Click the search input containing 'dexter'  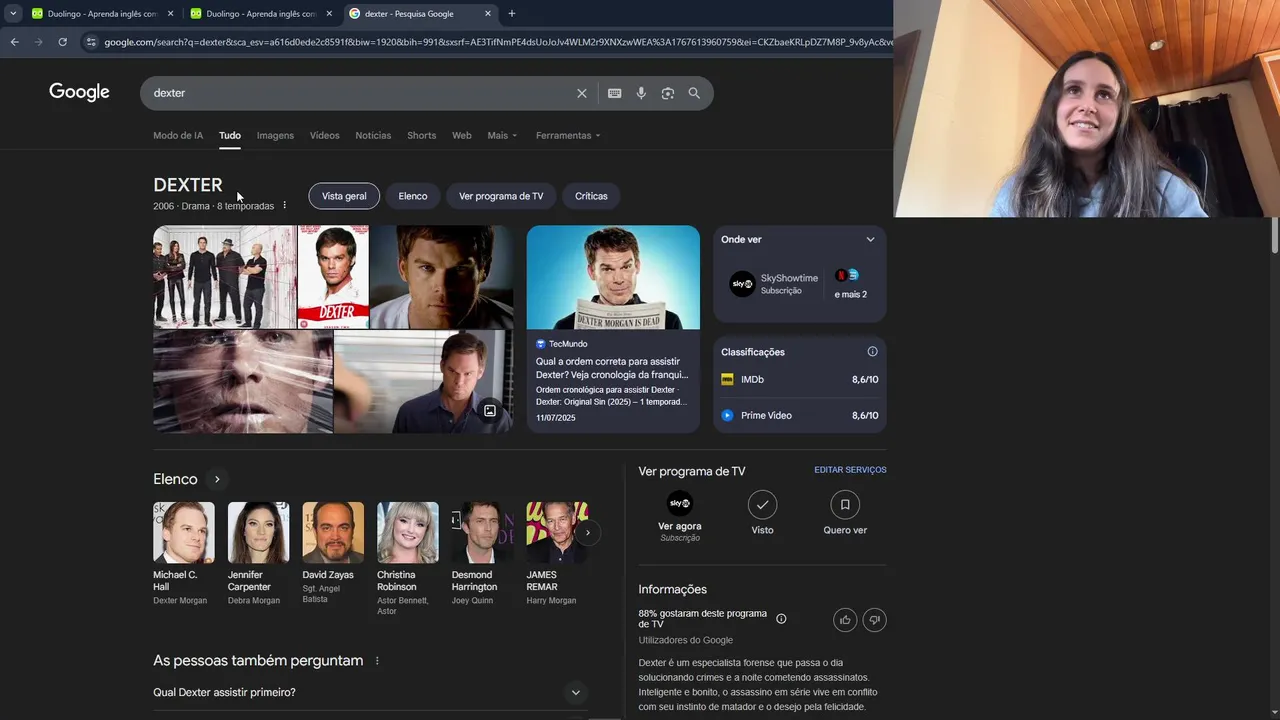point(360,93)
